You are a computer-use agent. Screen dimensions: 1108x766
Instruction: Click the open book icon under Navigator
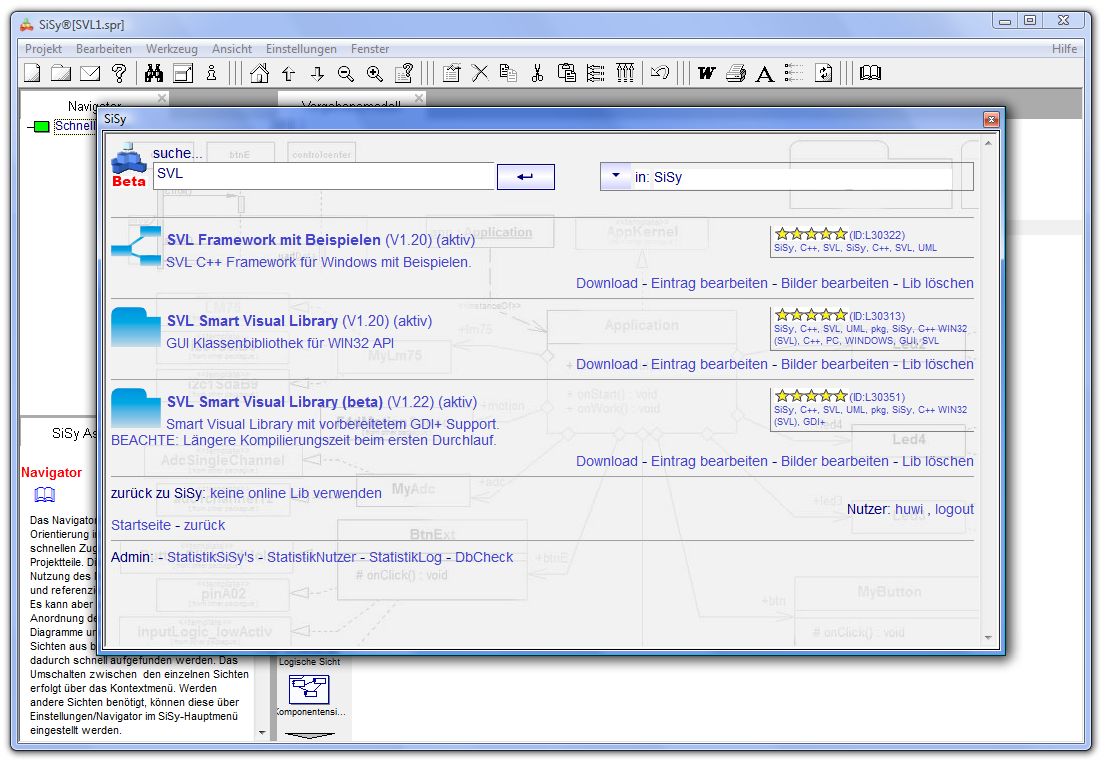[x=45, y=495]
